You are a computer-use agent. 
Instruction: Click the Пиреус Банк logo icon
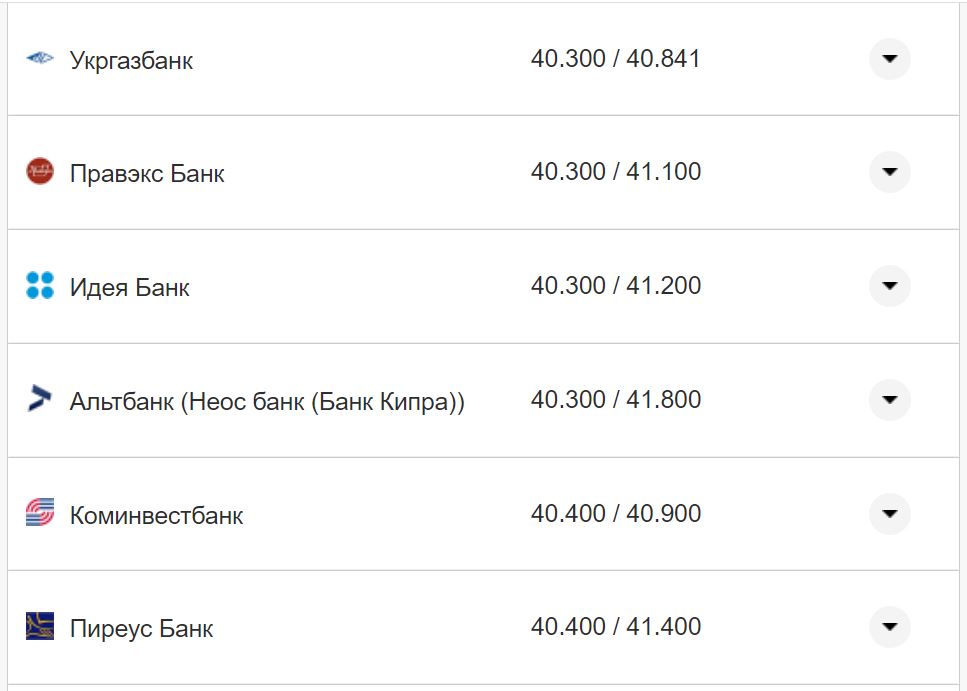pyautogui.click(x=40, y=627)
